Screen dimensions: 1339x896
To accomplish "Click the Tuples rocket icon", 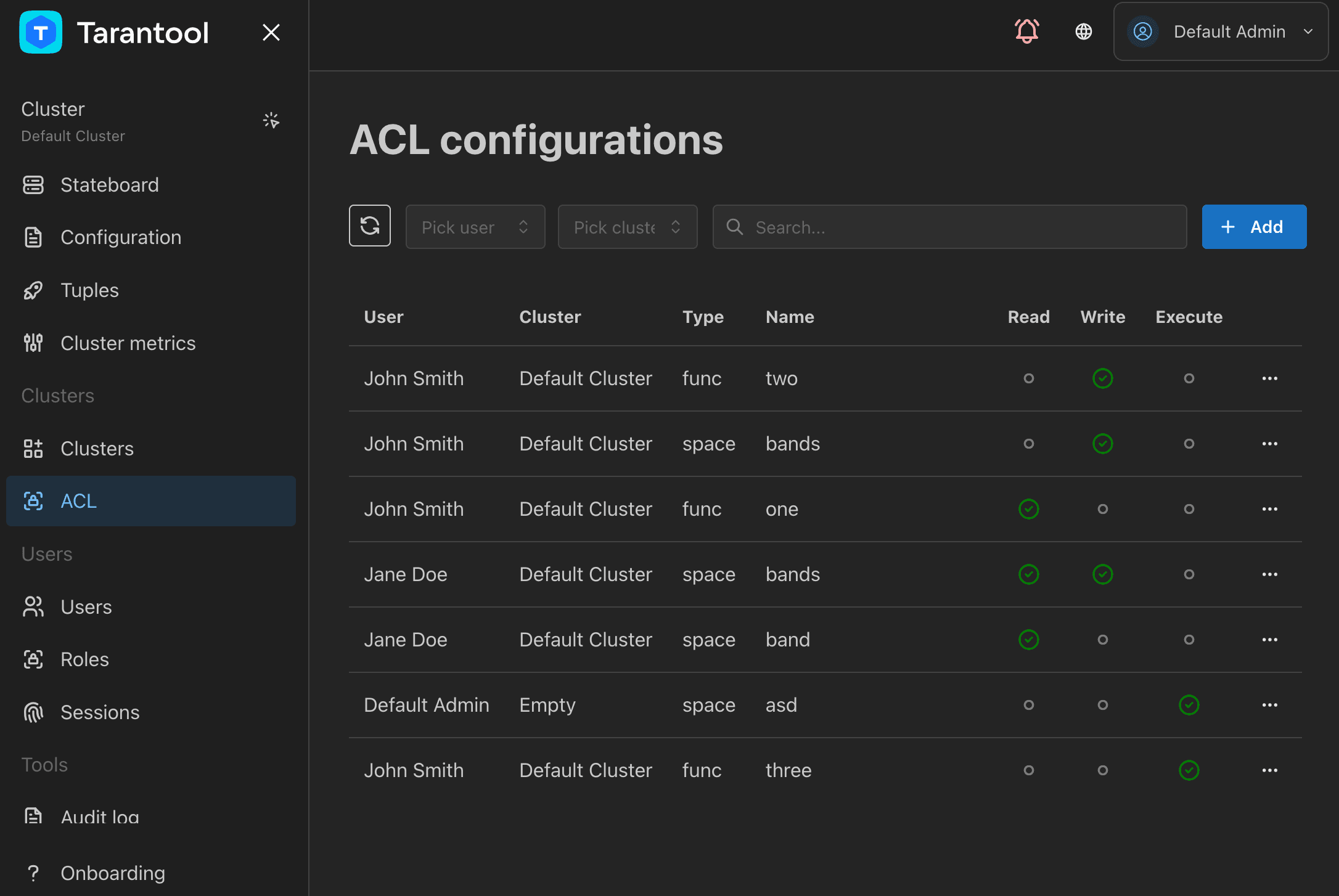I will pos(33,290).
